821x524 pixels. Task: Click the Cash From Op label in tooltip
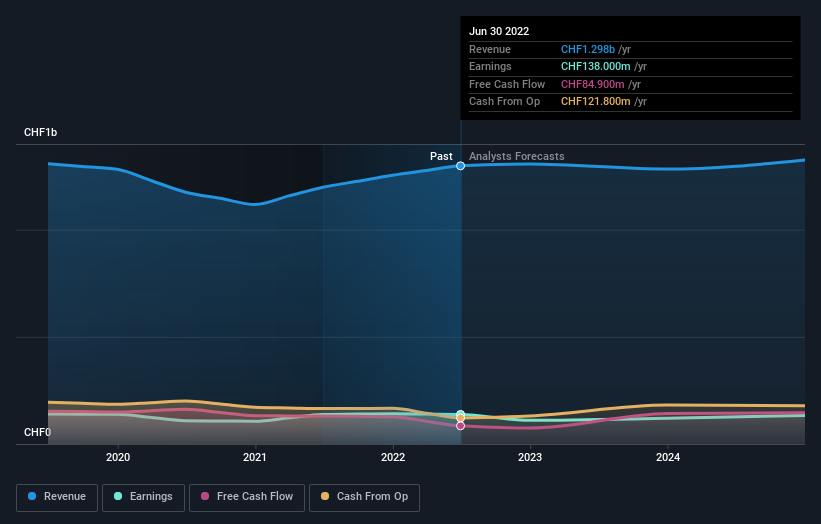click(x=504, y=102)
